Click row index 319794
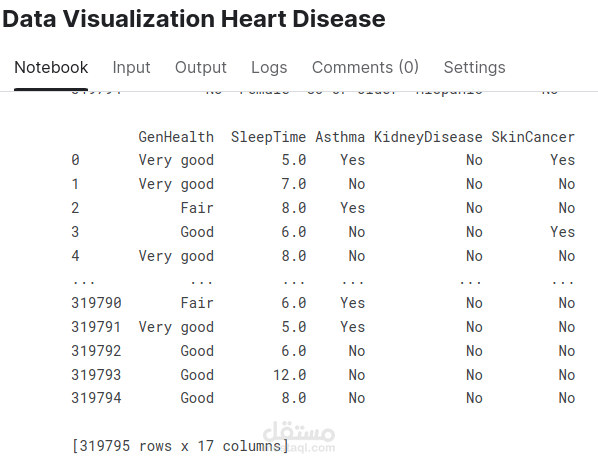This screenshot has height=463, width=598. pyautogui.click(x=96, y=398)
